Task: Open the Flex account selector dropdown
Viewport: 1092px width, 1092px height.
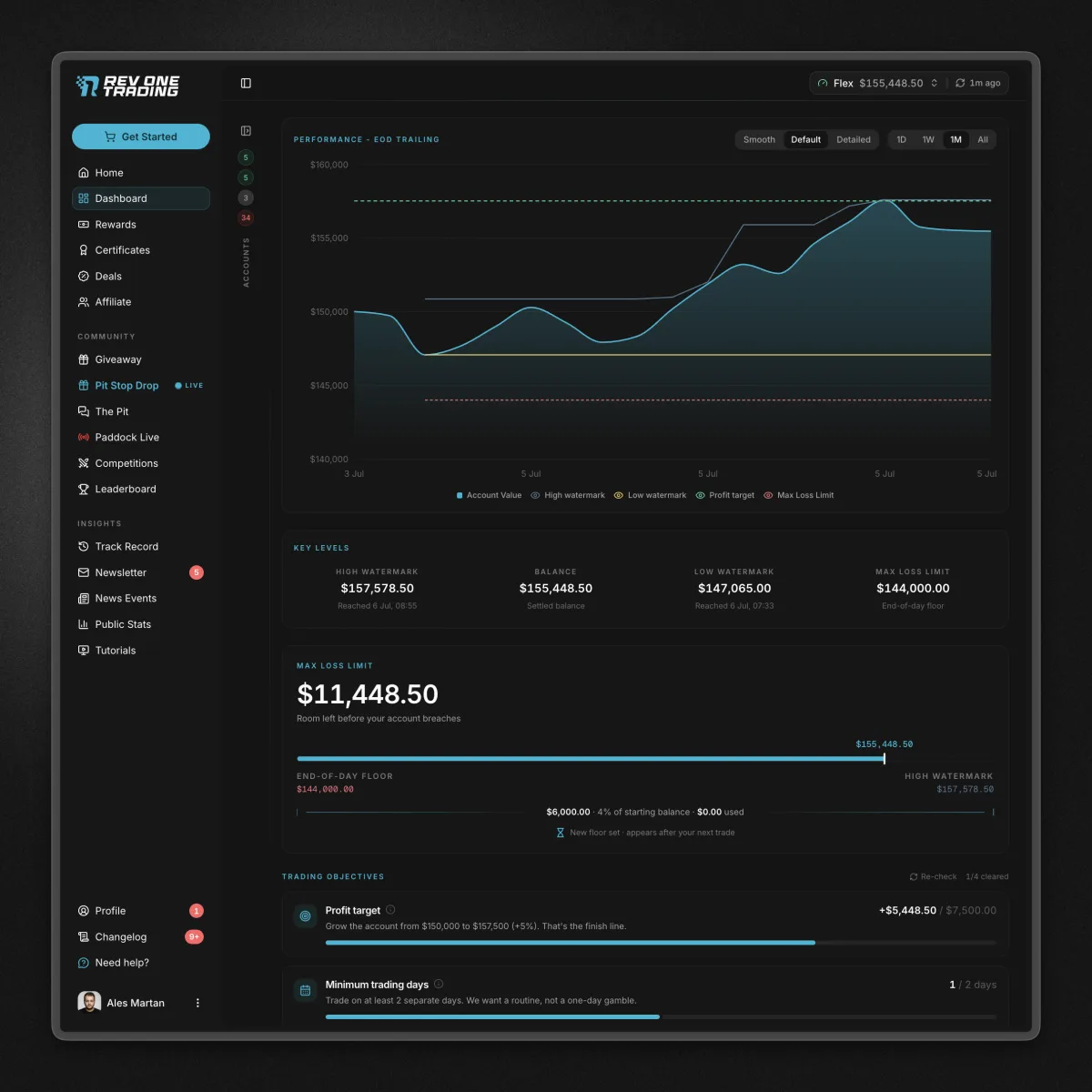Action: [877, 83]
